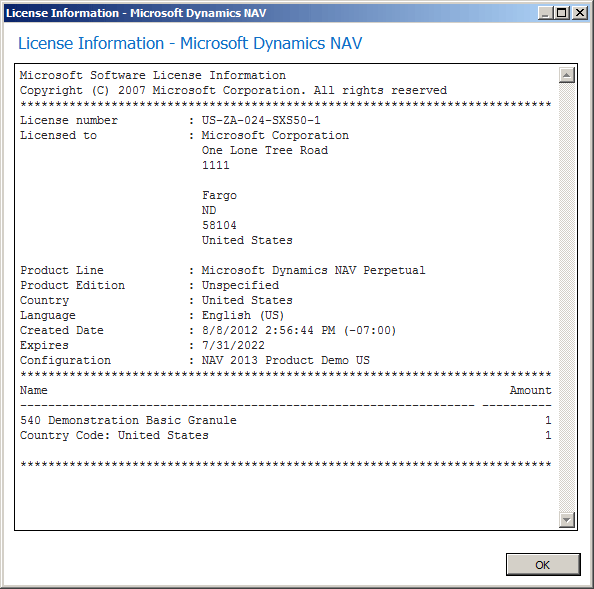Close the License Information window

point(580,13)
